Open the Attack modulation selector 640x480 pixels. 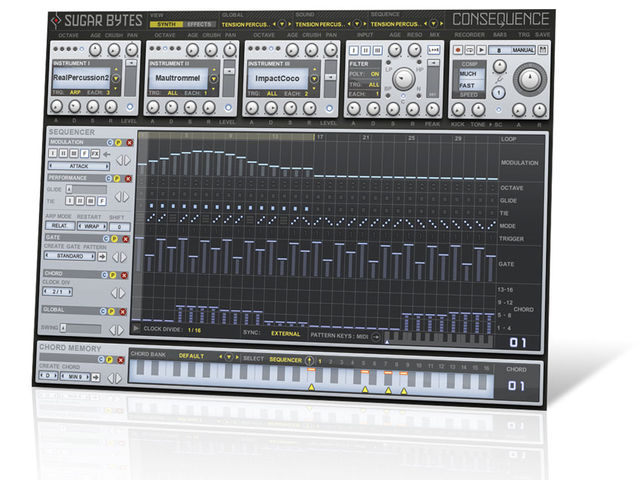click(x=79, y=166)
